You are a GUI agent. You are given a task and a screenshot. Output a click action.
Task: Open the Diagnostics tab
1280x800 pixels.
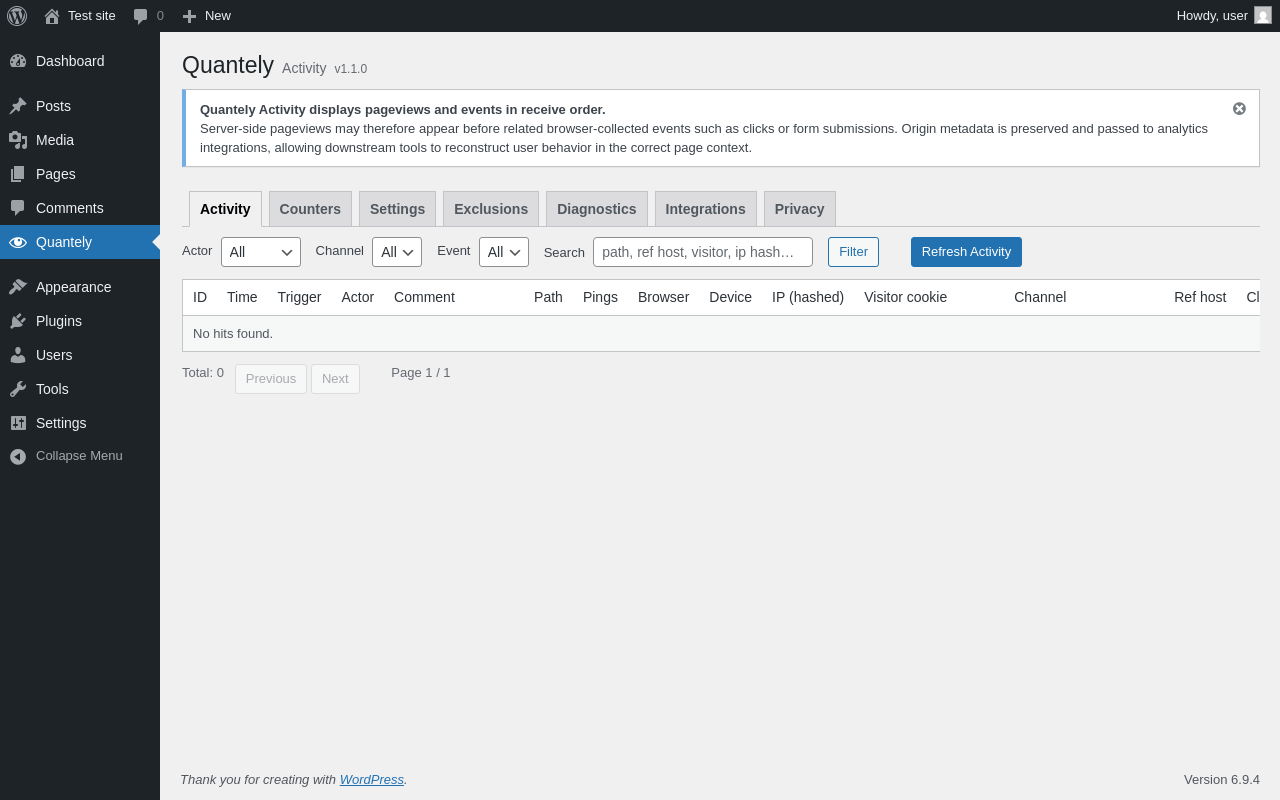597,209
